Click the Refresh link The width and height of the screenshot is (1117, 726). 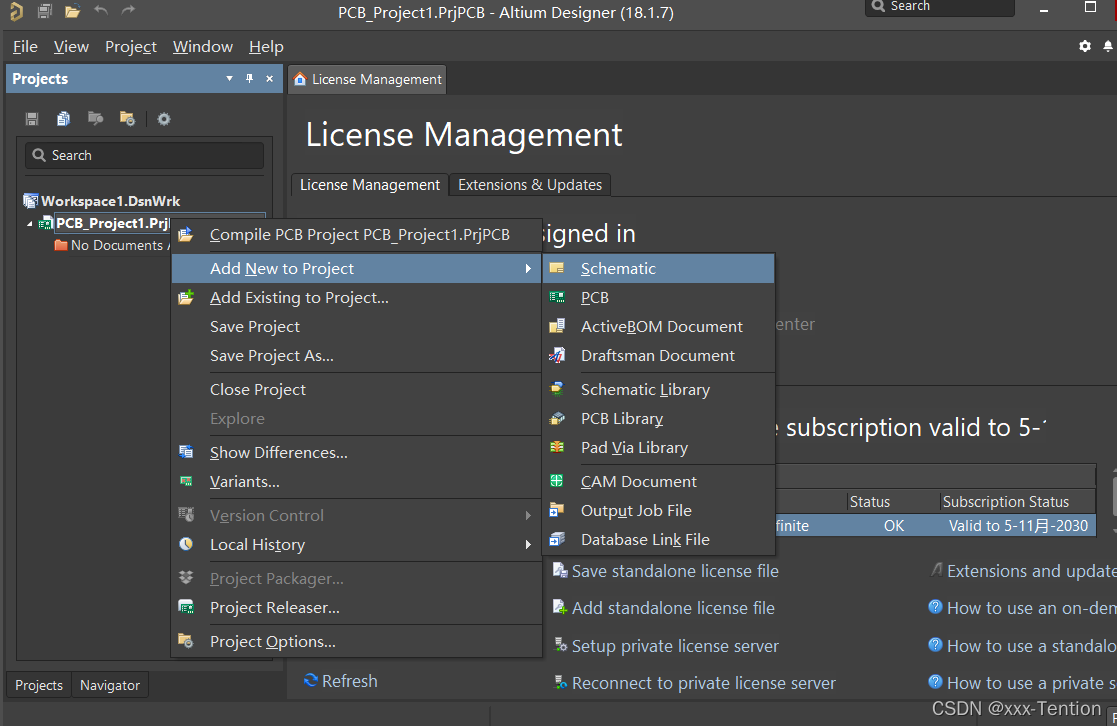click(341, 681)
